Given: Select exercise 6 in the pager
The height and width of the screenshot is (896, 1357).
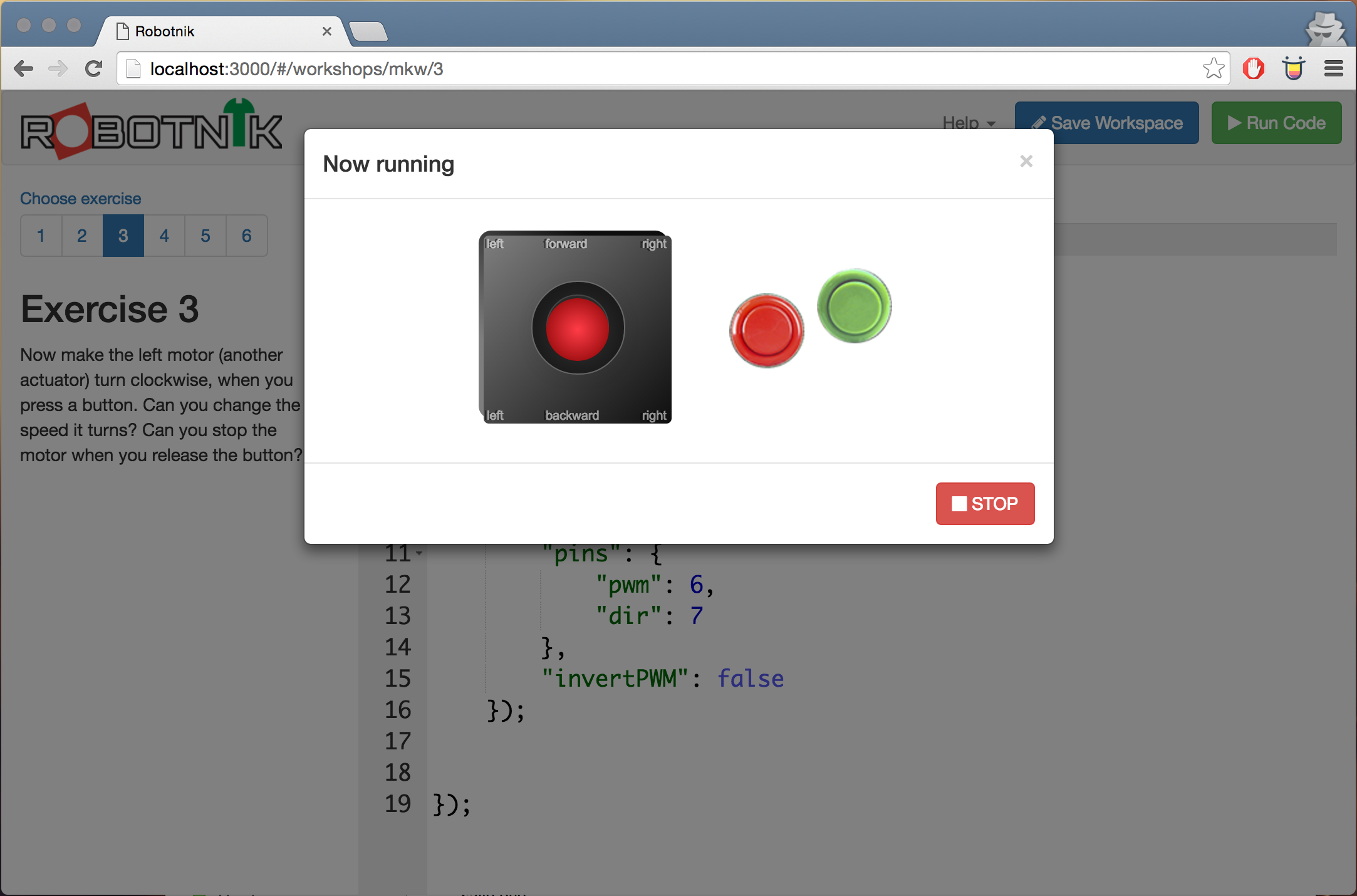Looking at the screenshot, I should pos(246,236).
